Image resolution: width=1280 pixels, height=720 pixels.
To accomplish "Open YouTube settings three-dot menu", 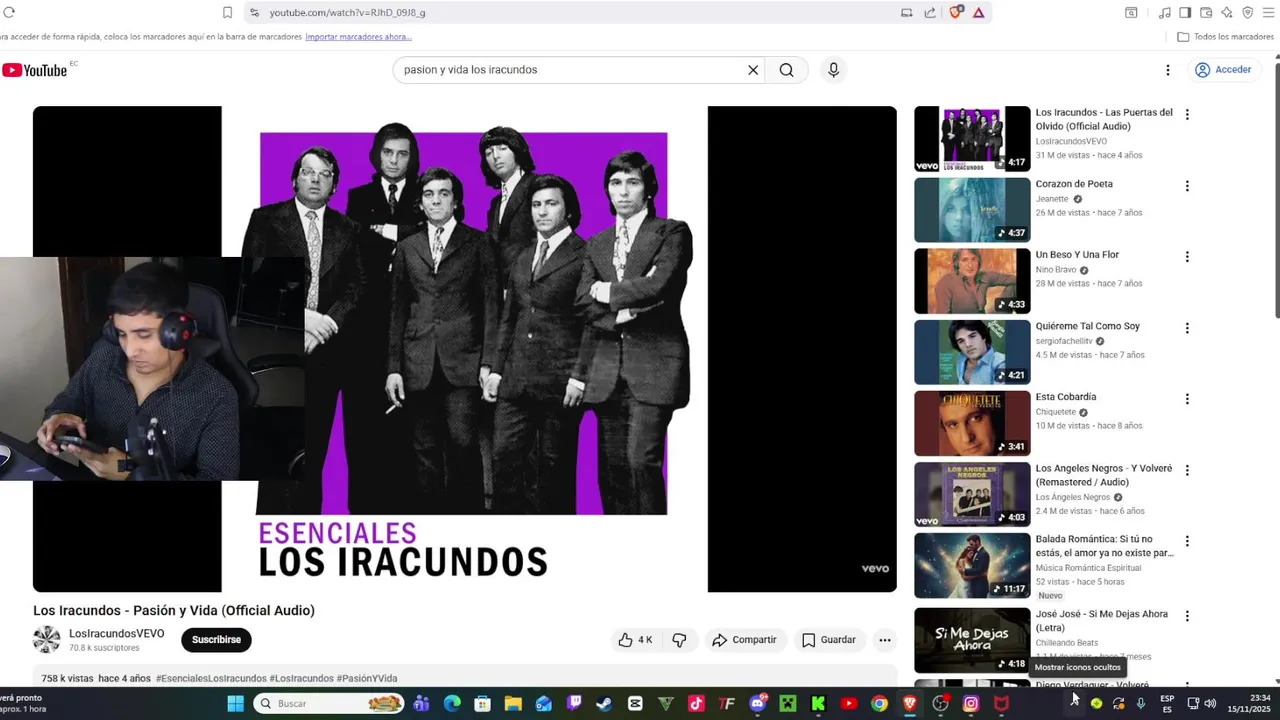I will [1167, 70].
